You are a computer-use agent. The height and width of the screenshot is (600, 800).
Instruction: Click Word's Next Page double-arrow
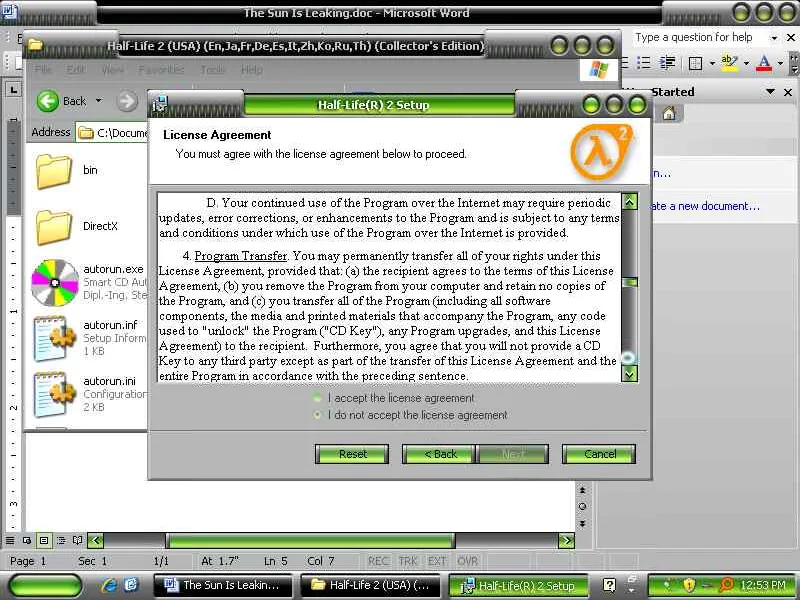click(x=583, y=524)
